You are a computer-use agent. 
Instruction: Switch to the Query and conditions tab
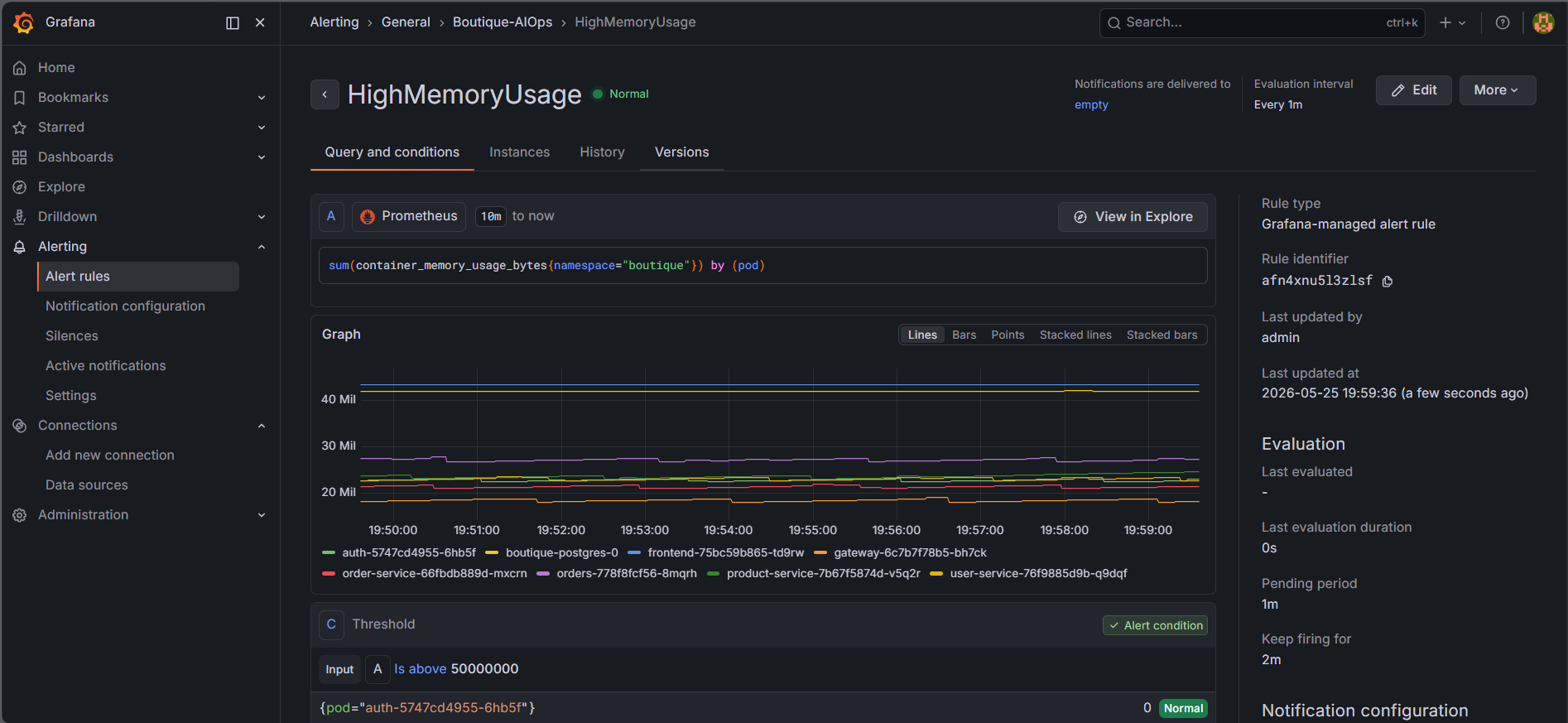pyautogui.click(x=392, y=152)
